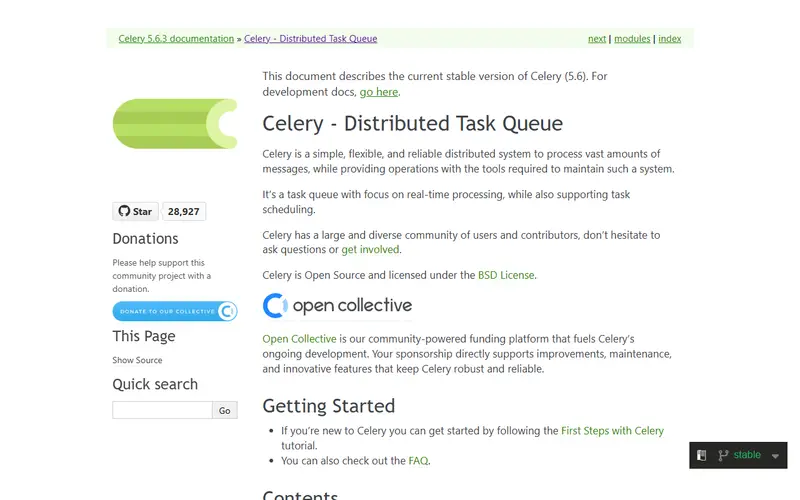Go to the next page link
This screenshot has width=800, height=500.
tap(597, 39)
